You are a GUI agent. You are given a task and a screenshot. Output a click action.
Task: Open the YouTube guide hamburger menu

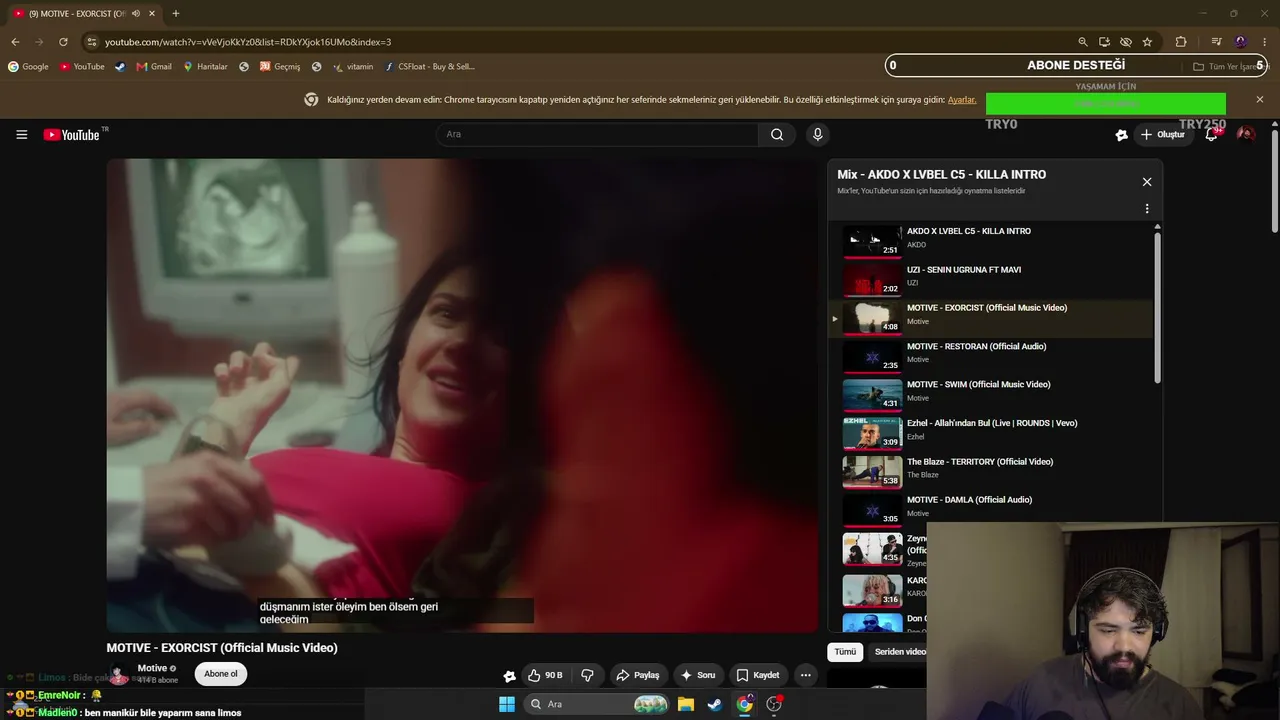[21, 135]
